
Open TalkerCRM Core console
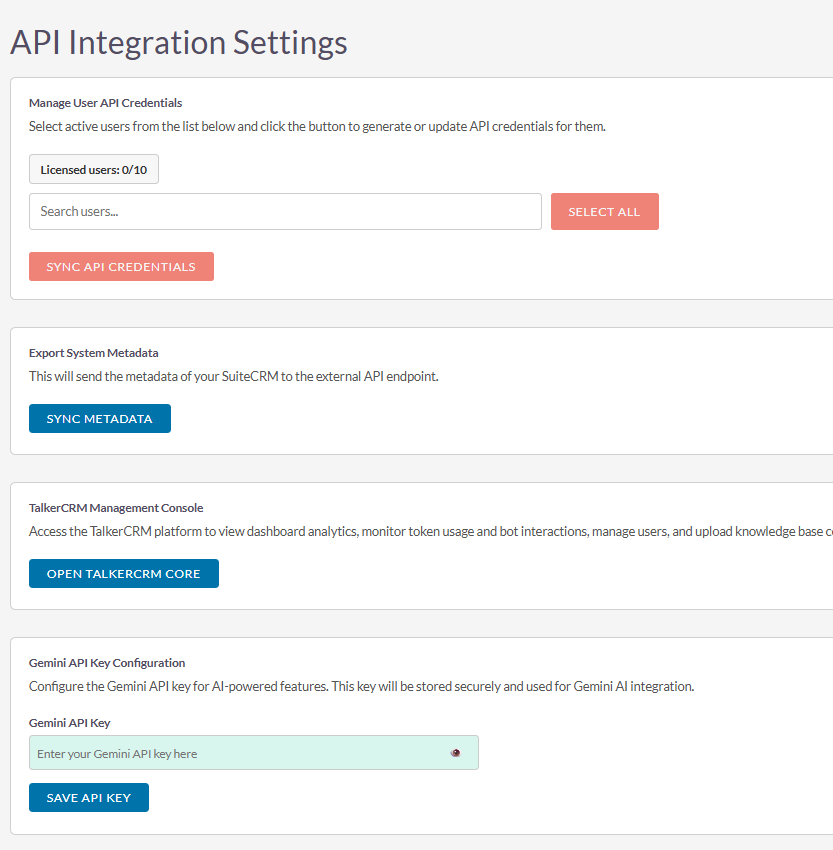(x=124, y=574)
